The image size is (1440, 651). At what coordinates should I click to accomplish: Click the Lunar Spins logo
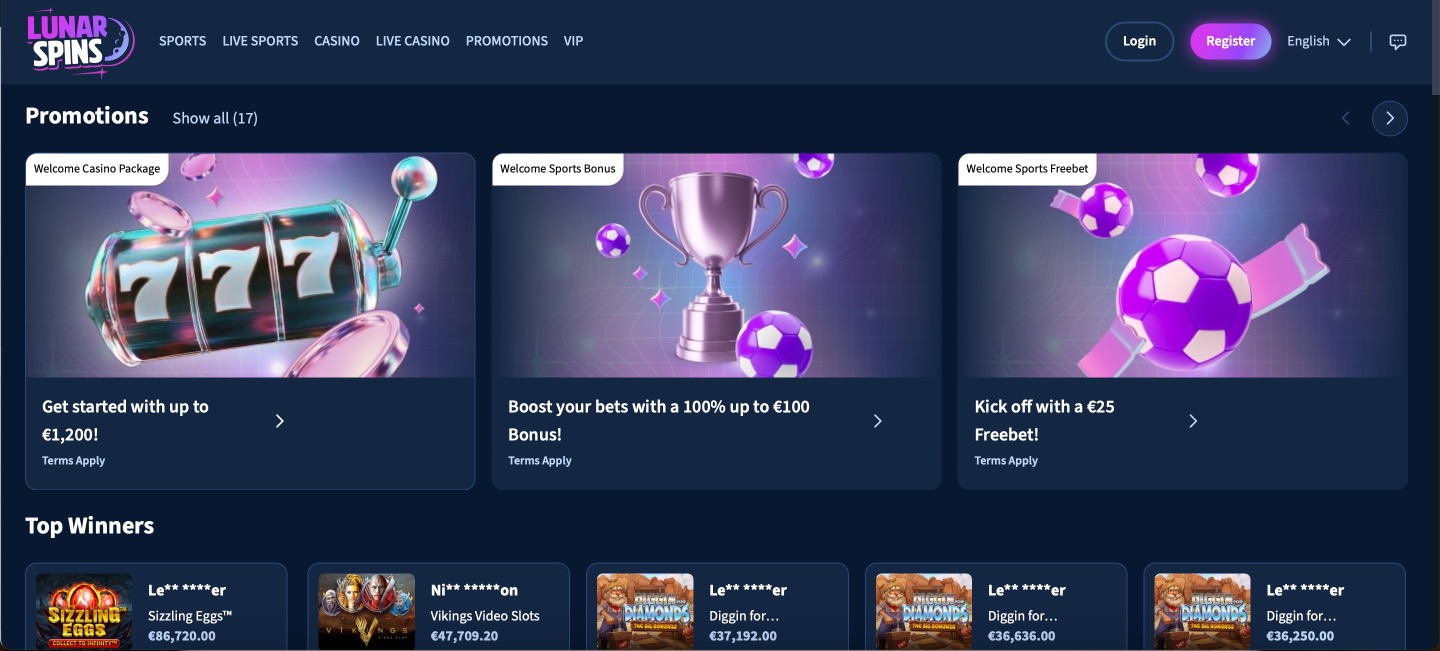[x=80, y=41]
